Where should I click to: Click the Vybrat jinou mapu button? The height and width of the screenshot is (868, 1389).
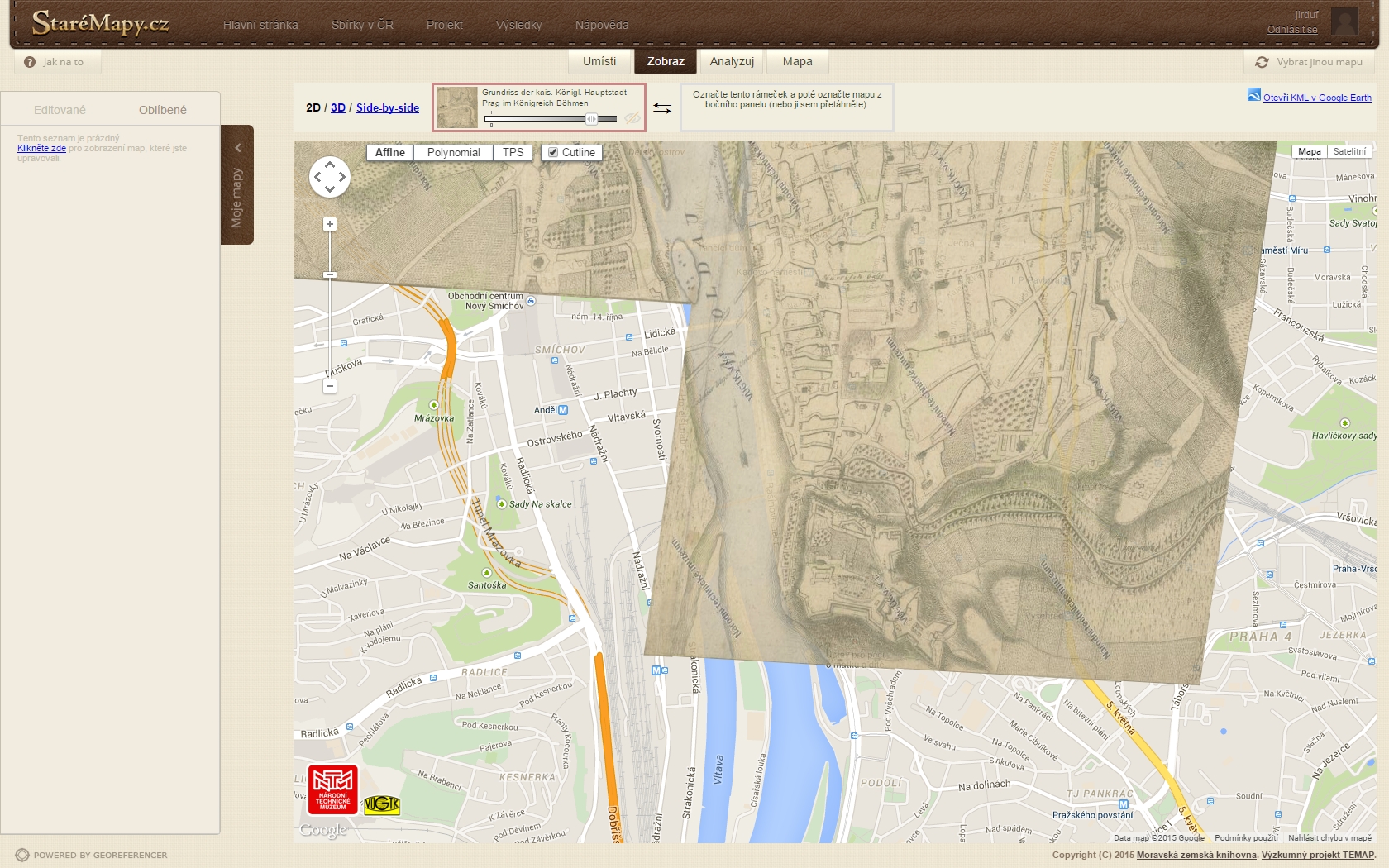[1310, 62]
